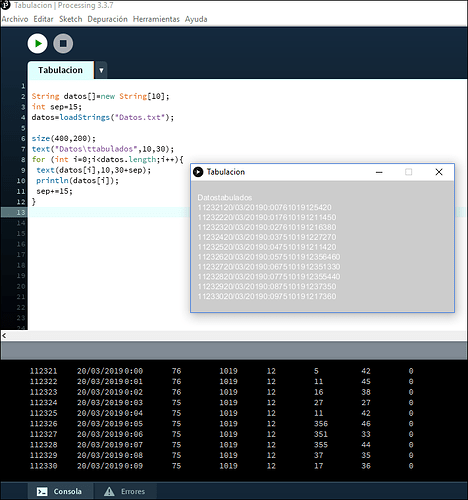Open the Editar menu

coord(43,19)
